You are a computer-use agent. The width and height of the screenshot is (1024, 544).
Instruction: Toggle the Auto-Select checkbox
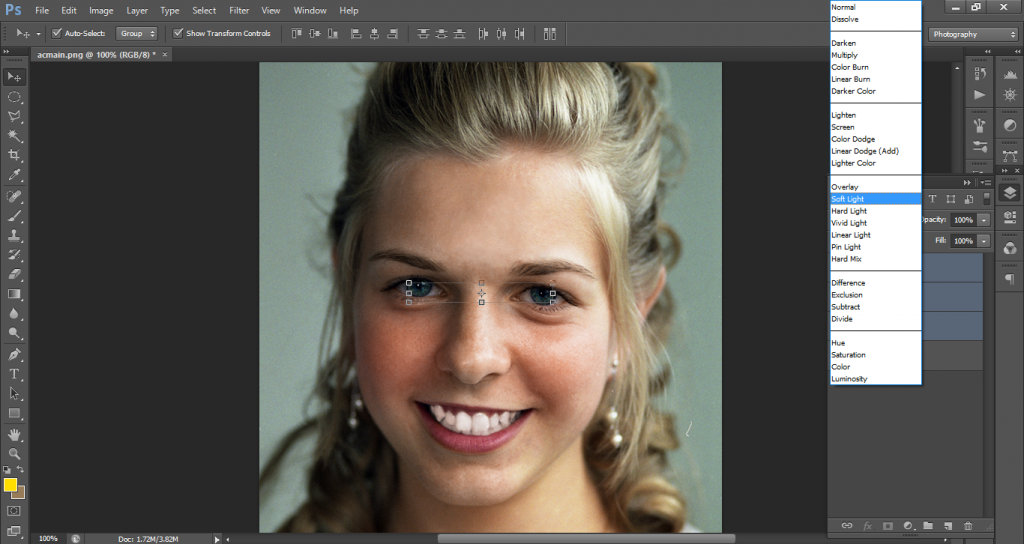[x=57, y=33]
